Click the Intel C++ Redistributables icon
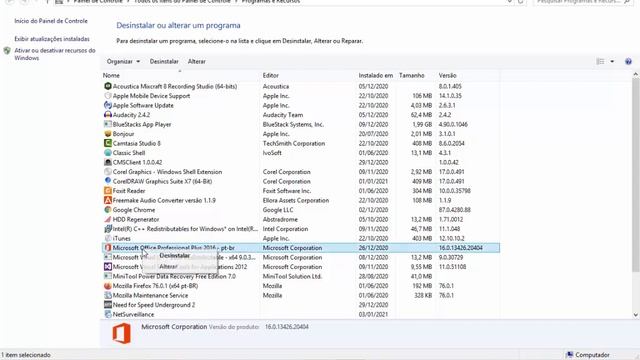The width and height of the screenshot is (640, 360). [x=108, y=229]
